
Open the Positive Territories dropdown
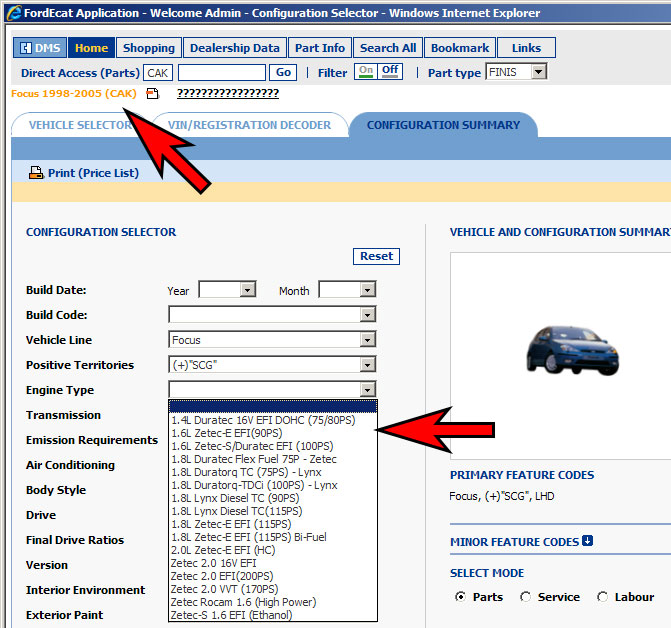pyautogui.click(x=367, y=365)
